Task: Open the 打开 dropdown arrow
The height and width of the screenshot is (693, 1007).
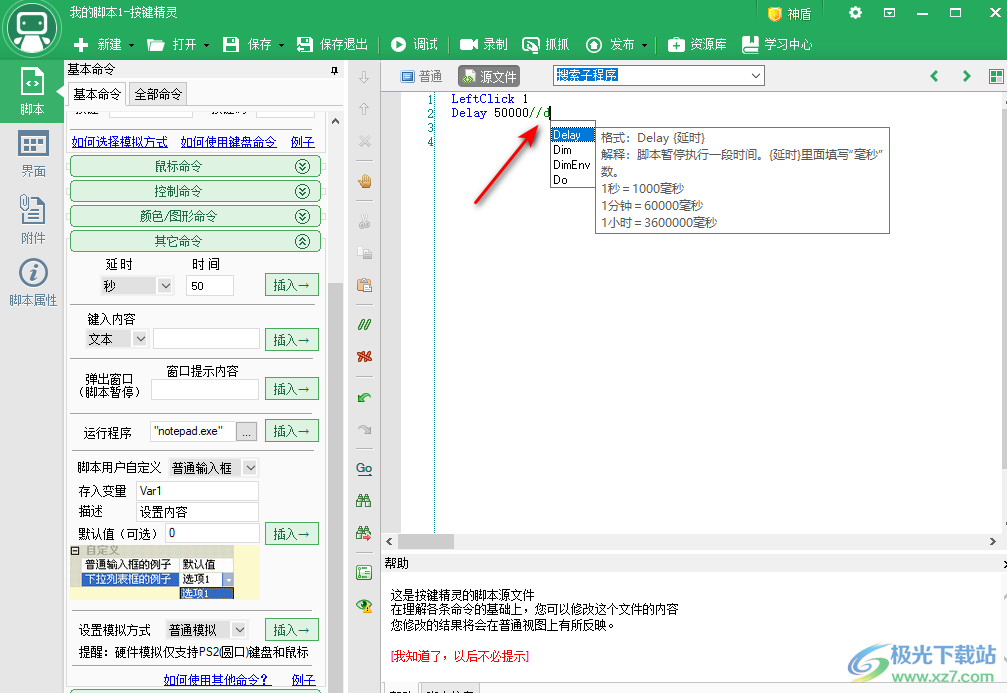Action: (206, 46)
